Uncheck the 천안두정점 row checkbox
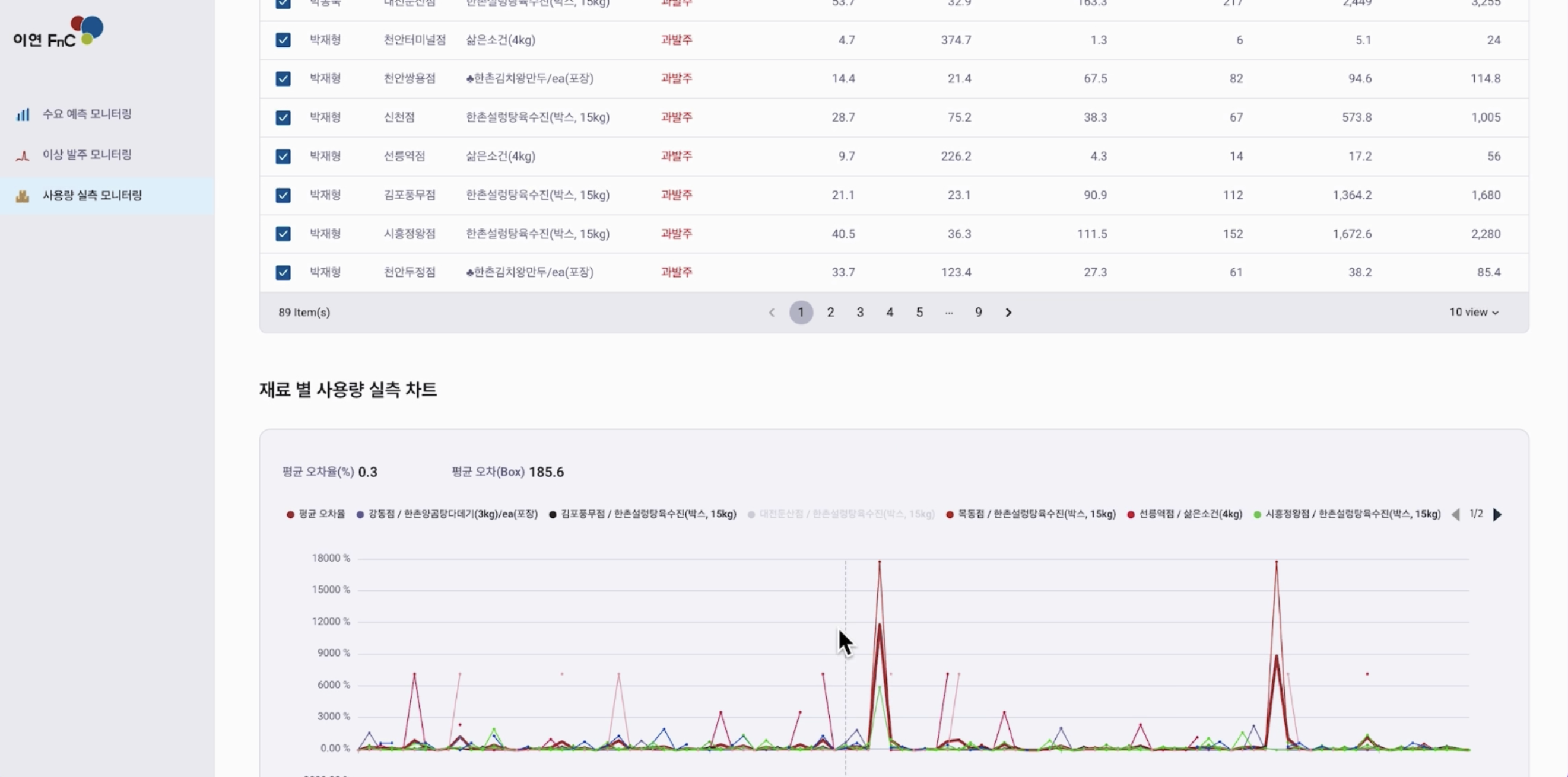The width and height of the screenshot is (1568, 777). (x=283, y=273)
